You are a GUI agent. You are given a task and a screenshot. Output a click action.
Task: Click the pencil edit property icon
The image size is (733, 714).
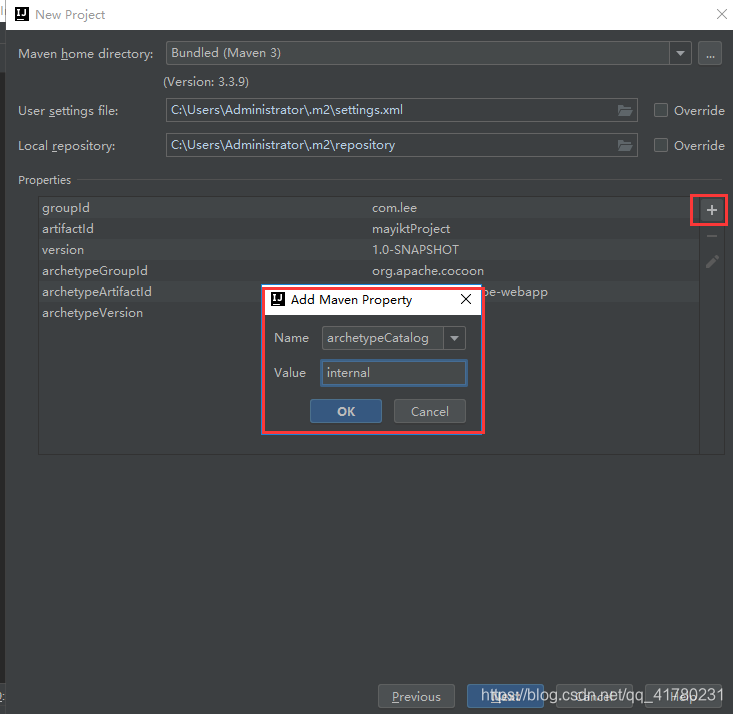[712, 262]
